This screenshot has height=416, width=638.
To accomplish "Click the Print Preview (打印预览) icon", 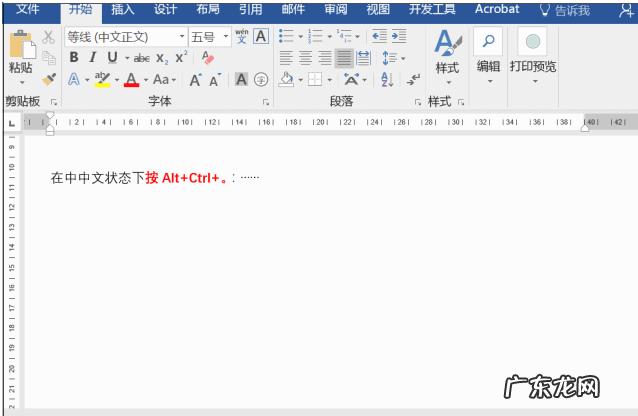I will pyautogui.click(x=533, y=42).
